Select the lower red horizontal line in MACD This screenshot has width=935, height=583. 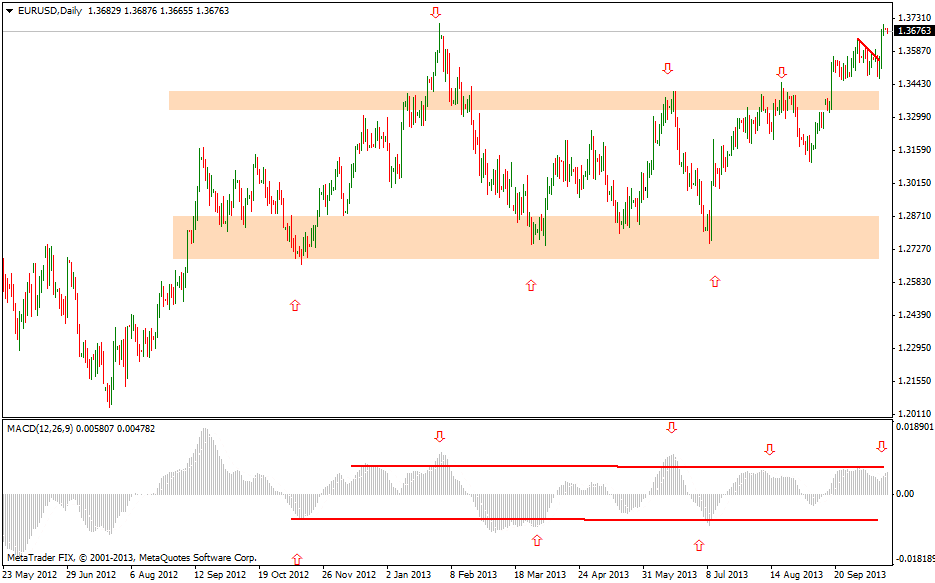(450, 519)
